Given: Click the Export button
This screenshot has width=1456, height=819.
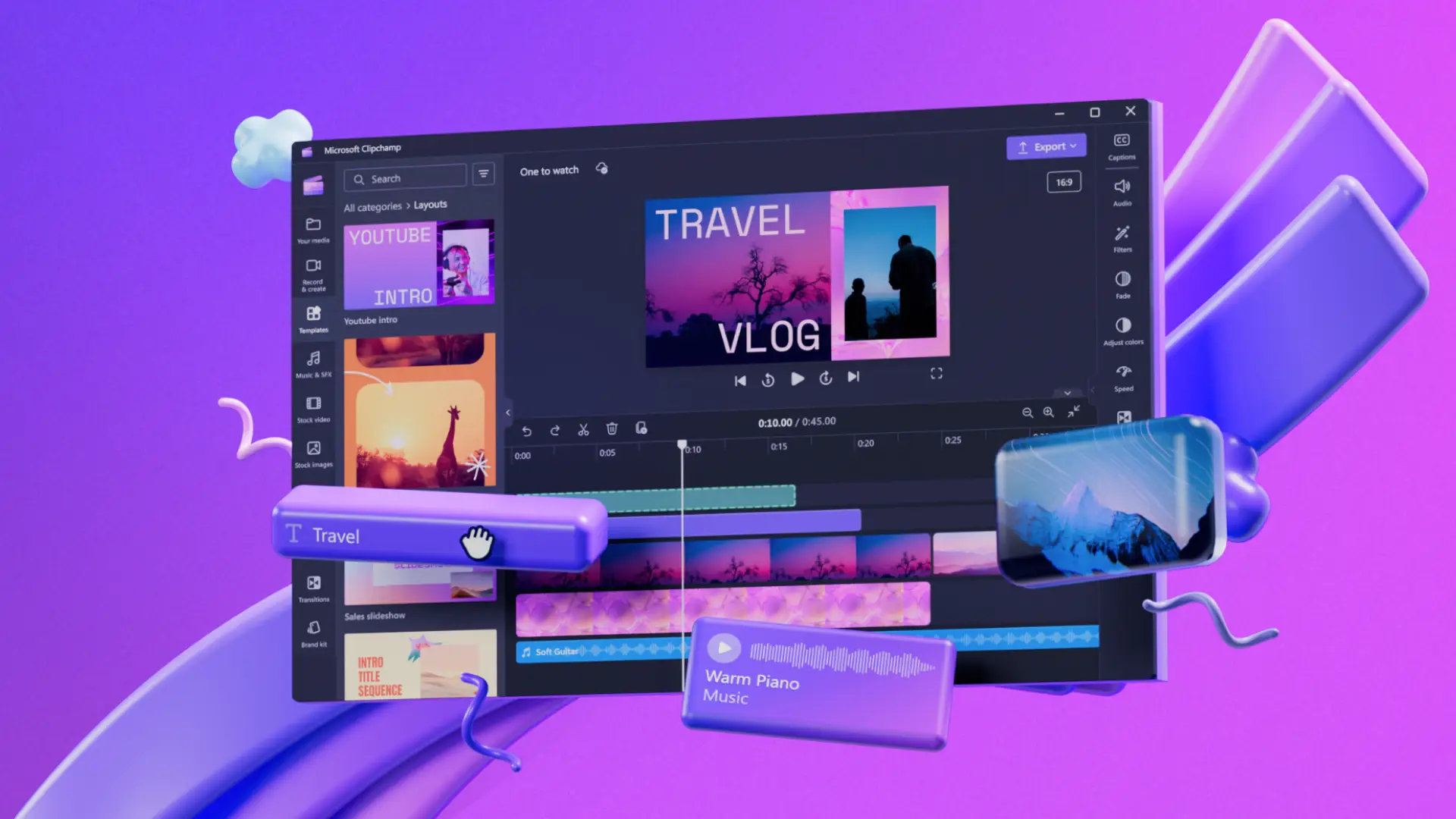Looking at the screenshot, I should click(1046, 147).
